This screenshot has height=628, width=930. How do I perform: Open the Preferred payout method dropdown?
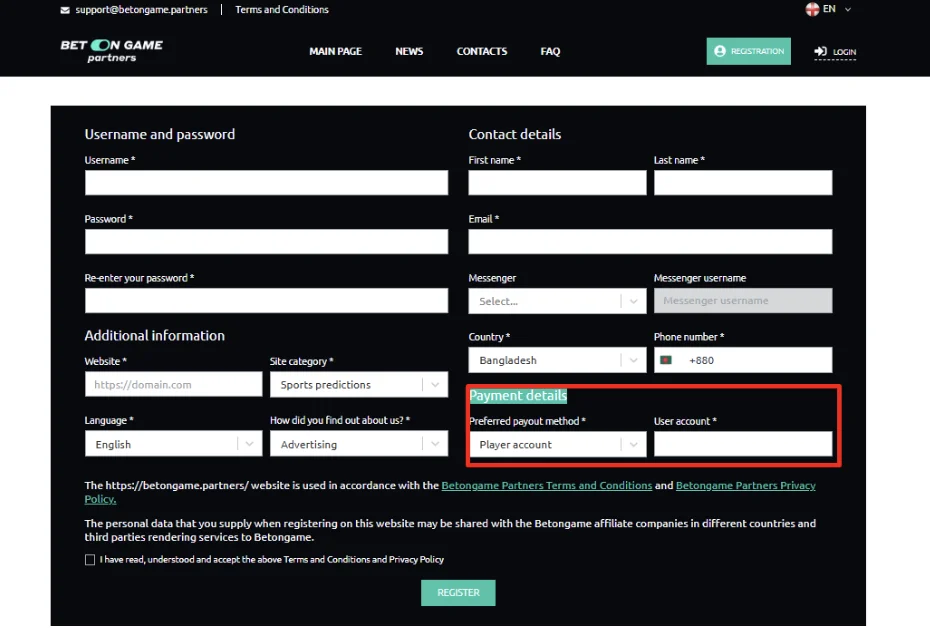coord(557,445)
